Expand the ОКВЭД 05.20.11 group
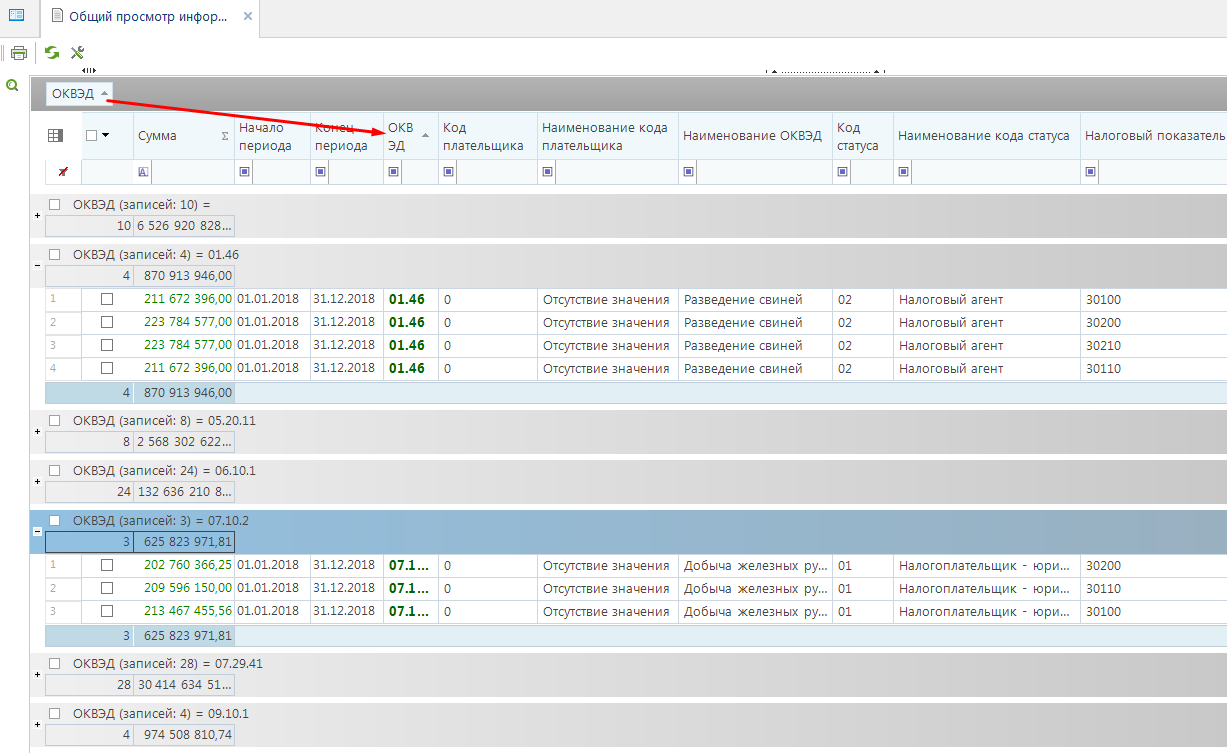The height and width of the screenshot is (753, 1227). click(37, 431)
